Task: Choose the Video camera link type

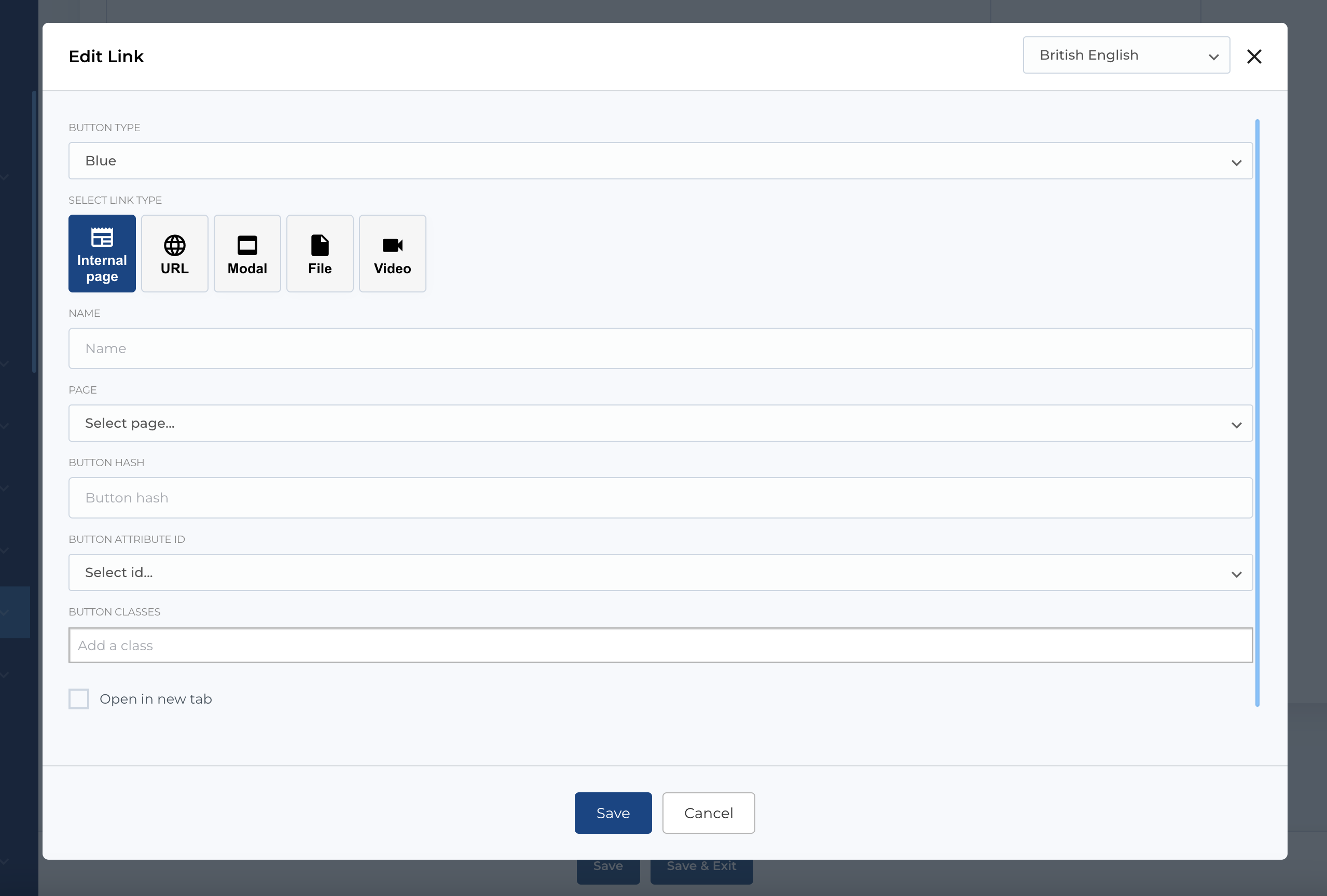Action: point(392,254)
